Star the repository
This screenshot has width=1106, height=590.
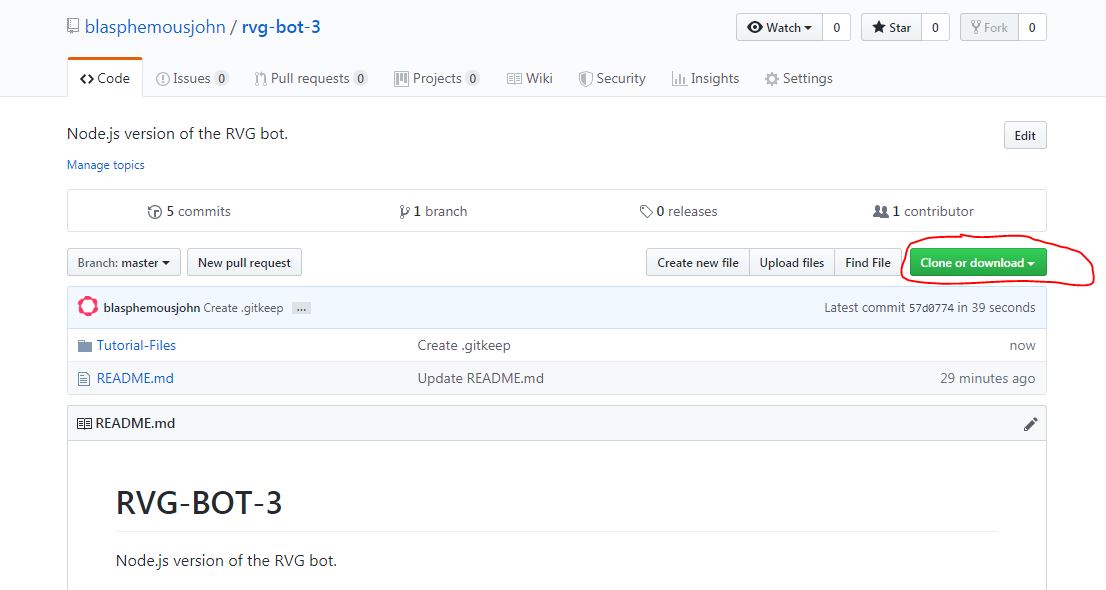(x=892, y=28)
